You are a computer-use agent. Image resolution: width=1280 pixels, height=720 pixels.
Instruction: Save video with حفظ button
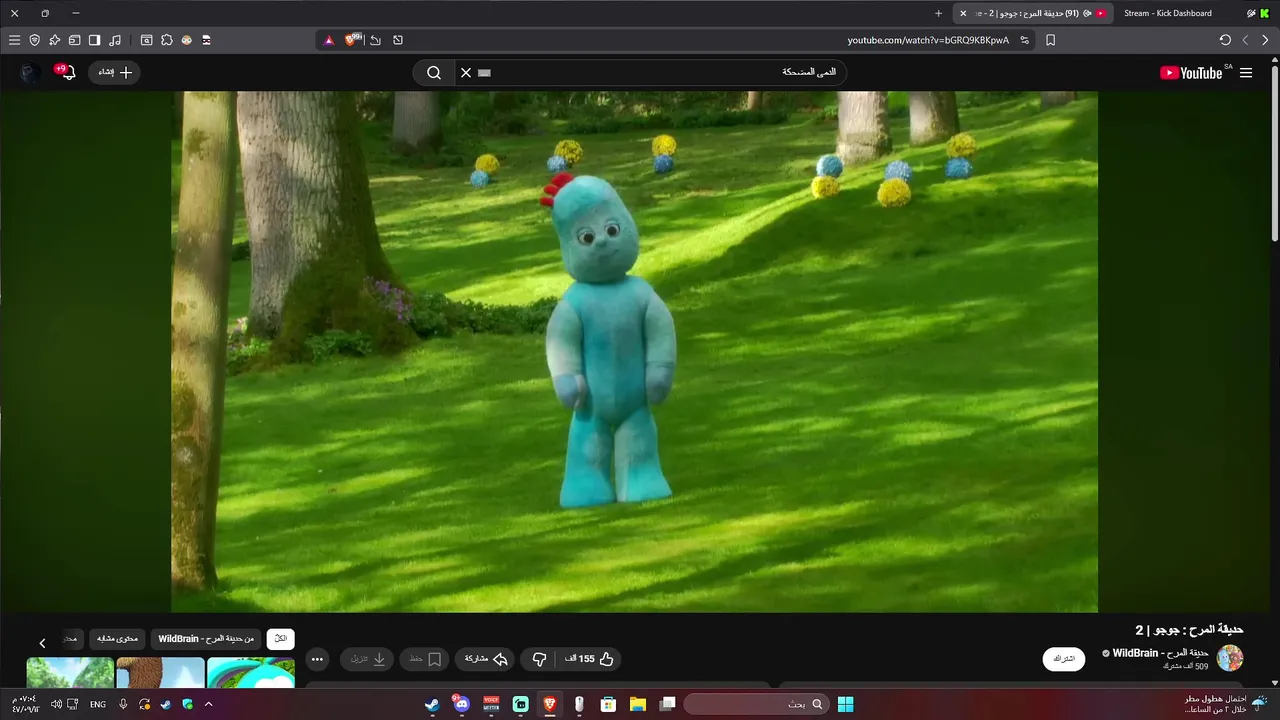(425, 659)
